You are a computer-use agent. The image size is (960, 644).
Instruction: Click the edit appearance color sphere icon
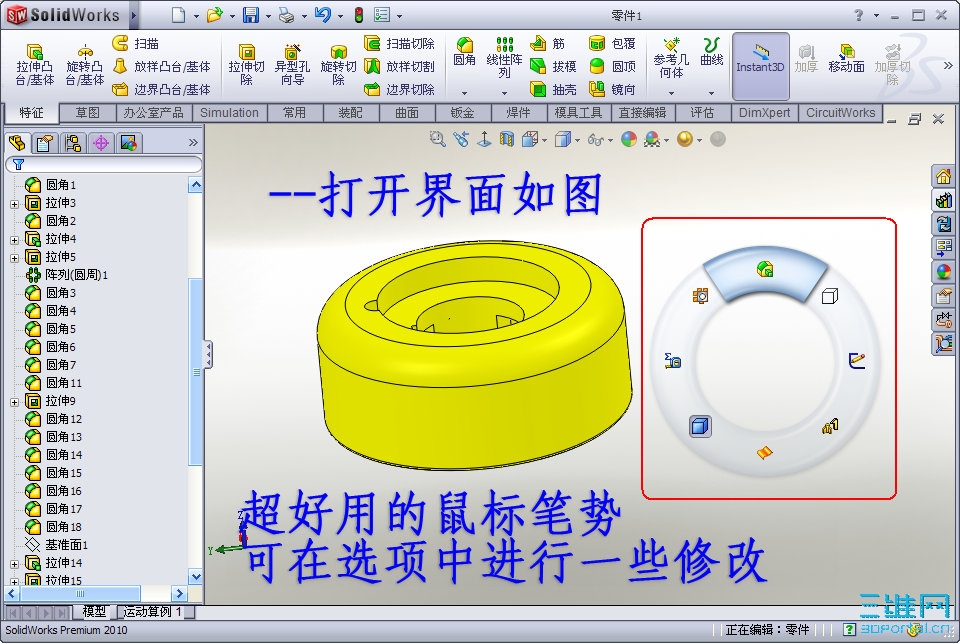pyautogui.click(x=629, y=140)
